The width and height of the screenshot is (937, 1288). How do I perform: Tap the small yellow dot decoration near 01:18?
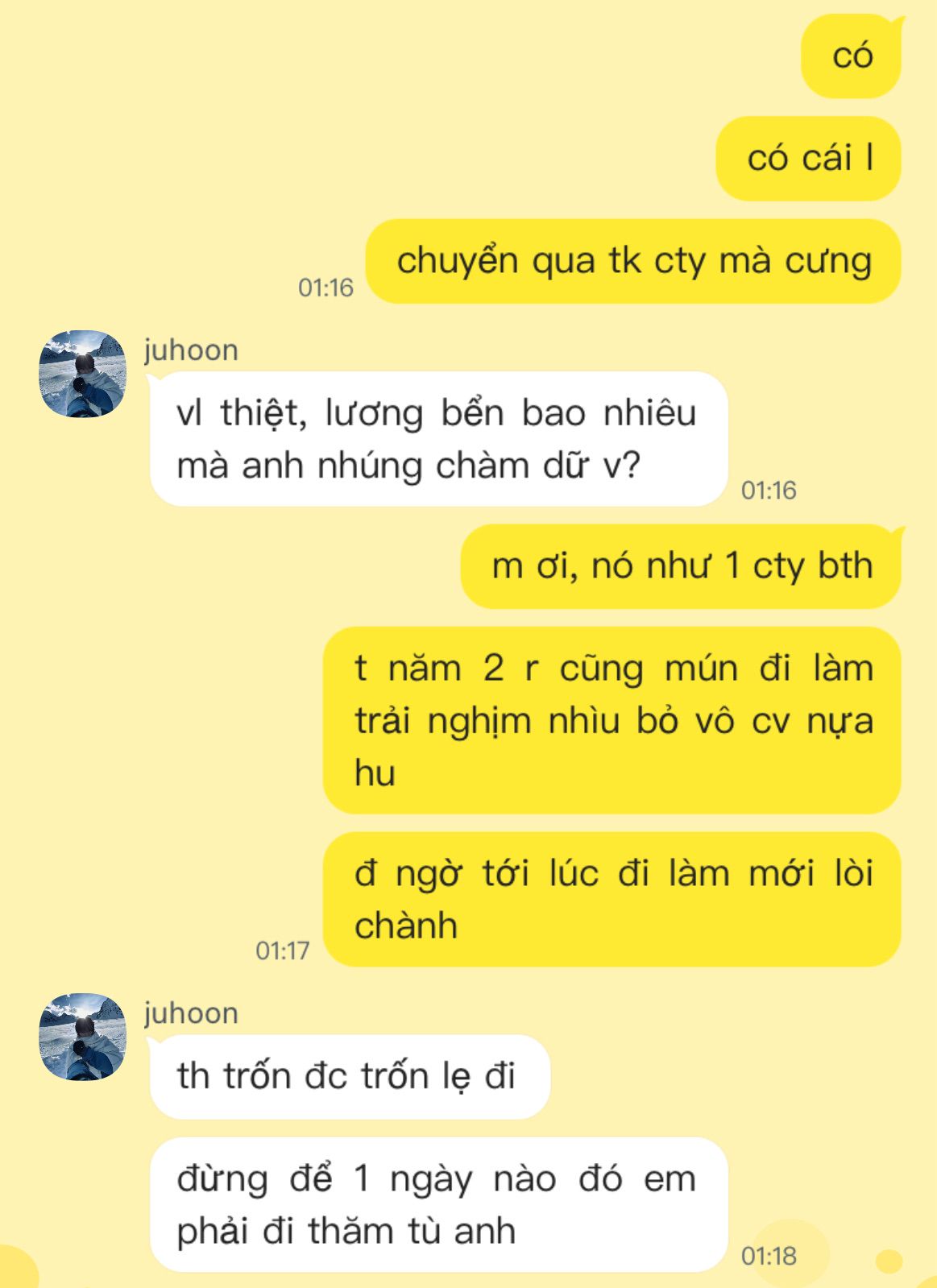click(x=889, y=1261)
